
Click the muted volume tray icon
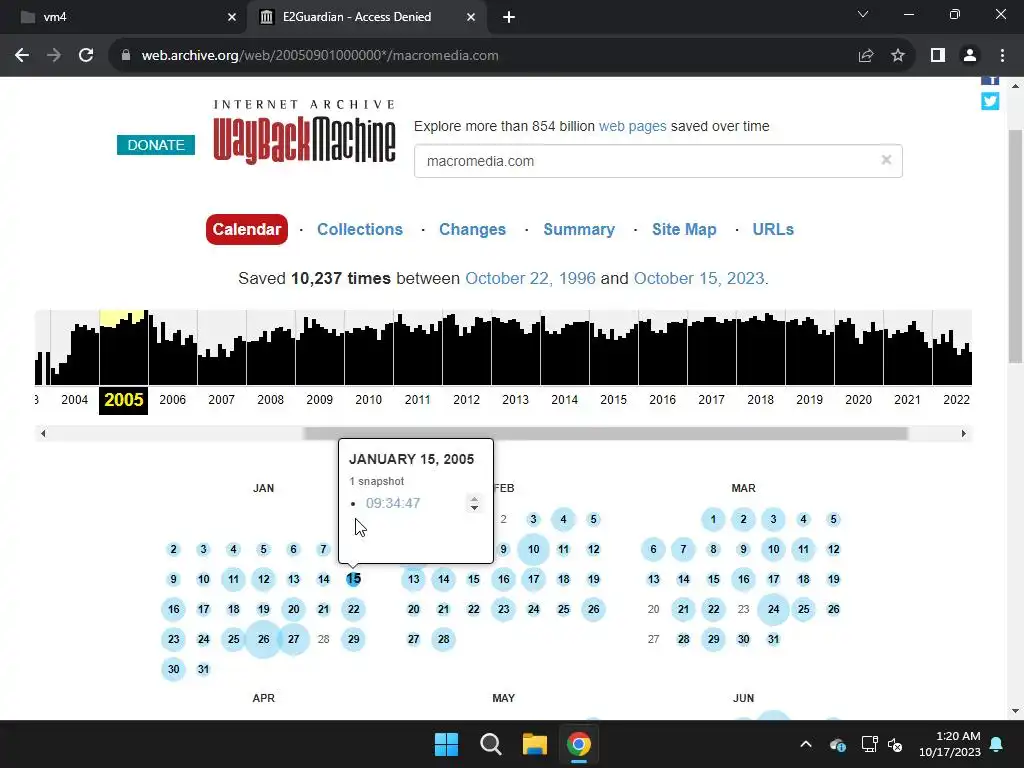tap(895, 744)
